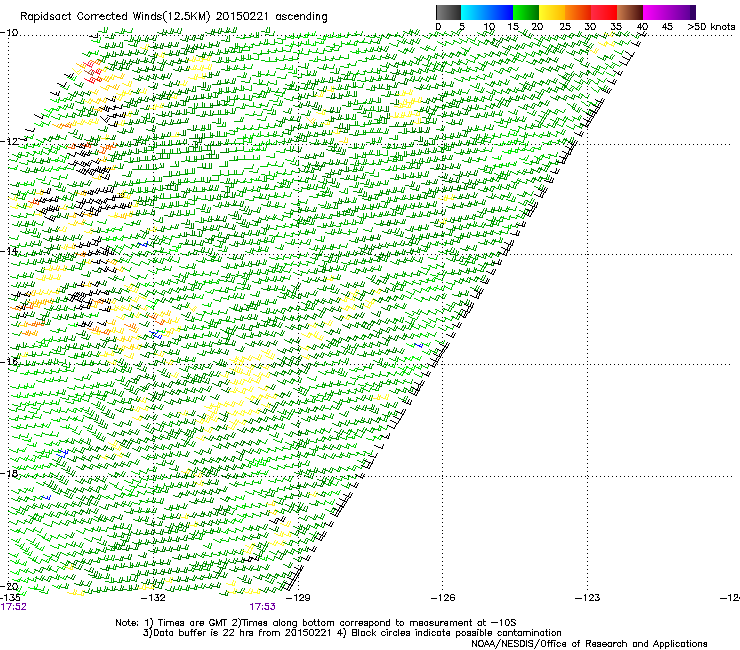Click the purple '17:53' time label
740x650 pixels.
click(x=262, y=607)
